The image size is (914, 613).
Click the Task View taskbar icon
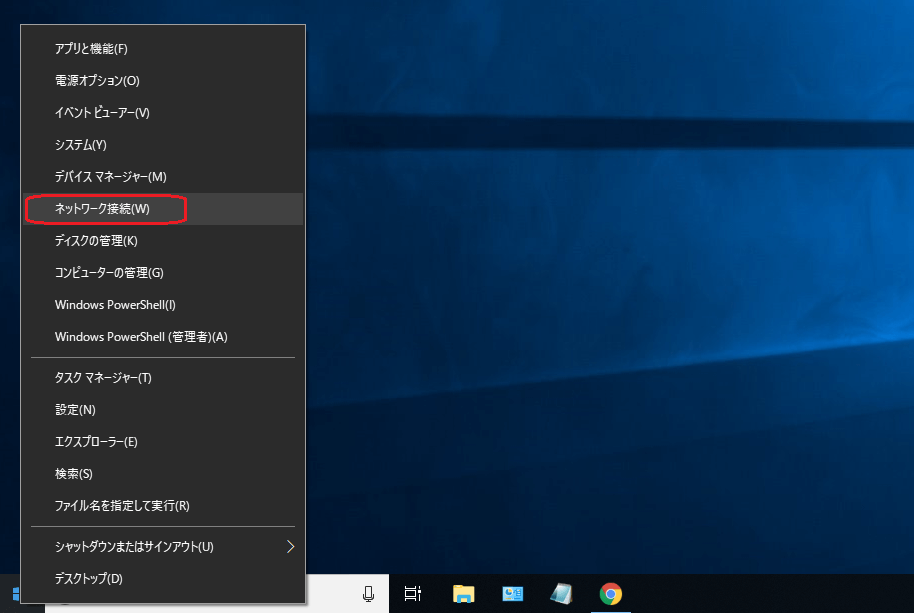pos(412,593)
